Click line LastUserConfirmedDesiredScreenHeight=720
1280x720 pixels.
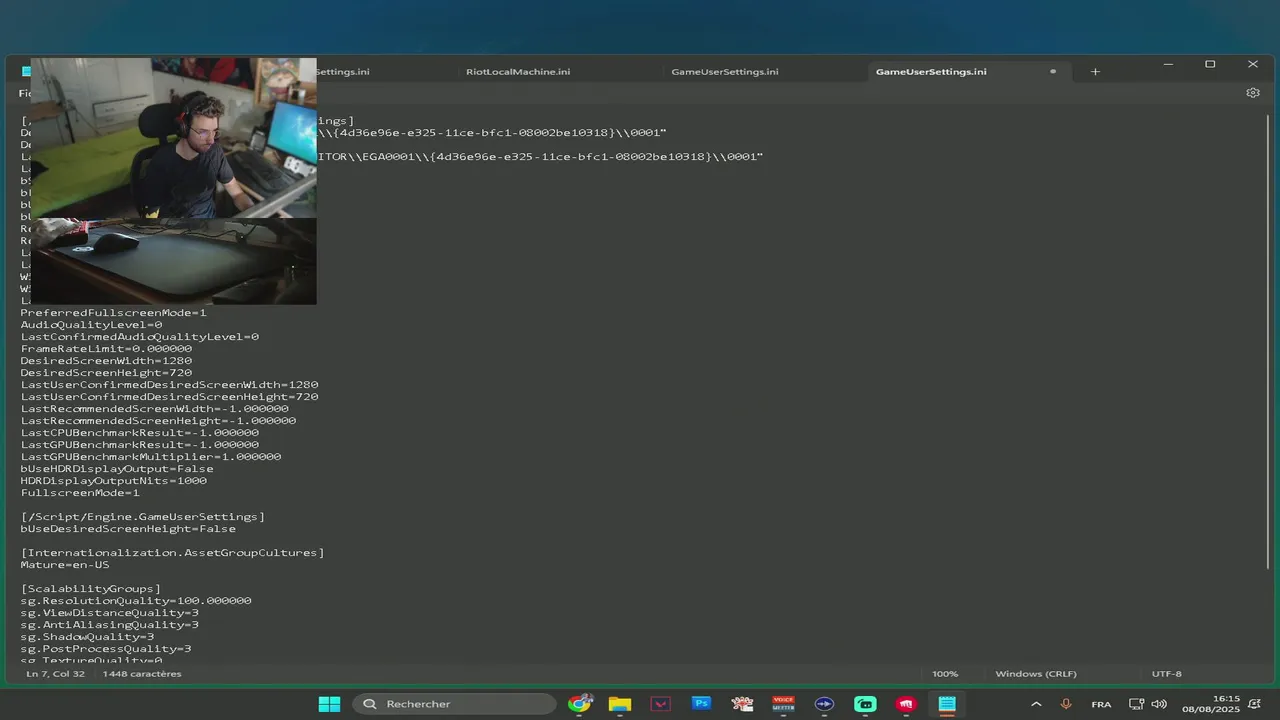[170, 397]
